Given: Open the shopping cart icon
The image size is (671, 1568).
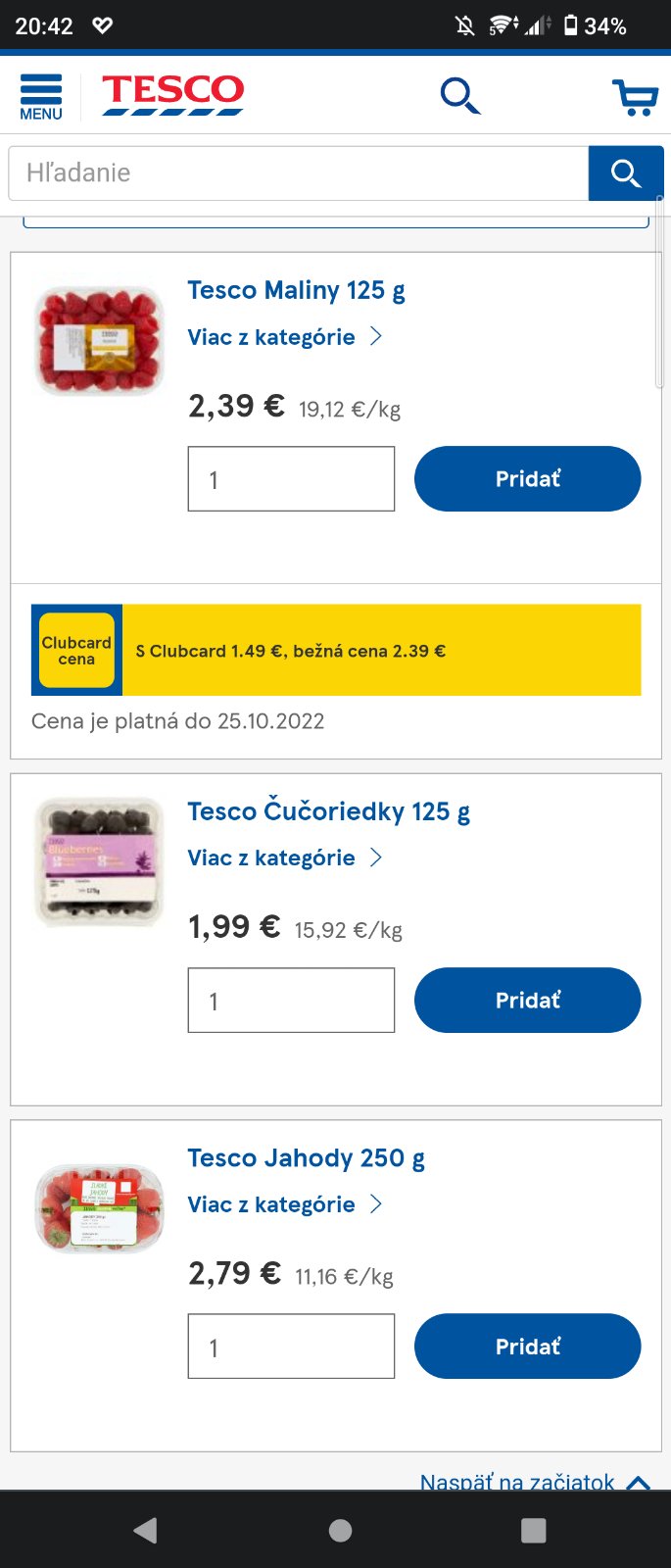Looking at the screenshot, I should pos(635,97).
